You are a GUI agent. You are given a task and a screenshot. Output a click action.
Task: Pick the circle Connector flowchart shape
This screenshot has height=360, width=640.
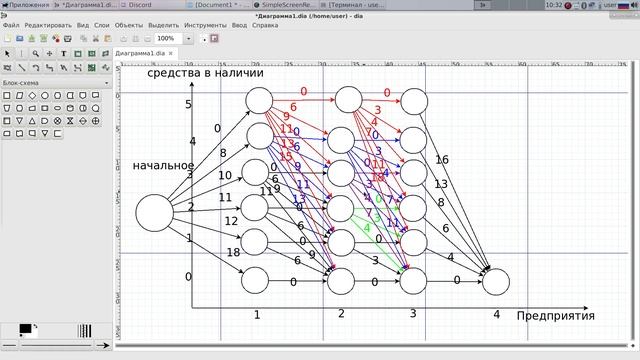(45, 96)
